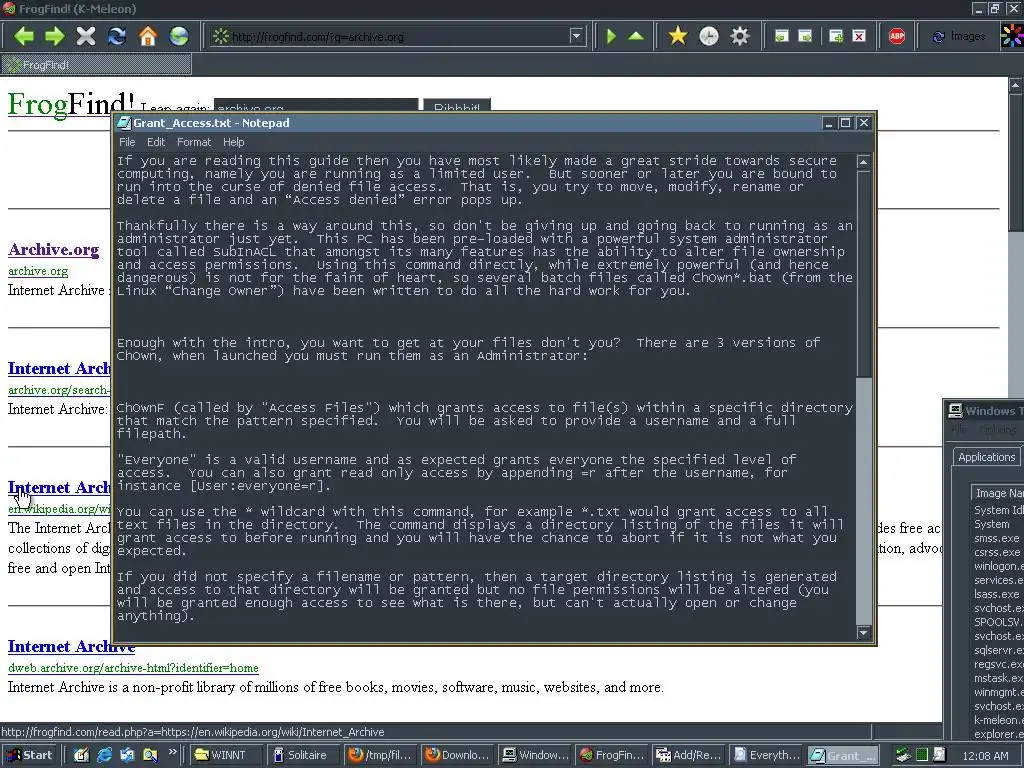Open the en.wikipedia.org Internet Archive result heading
The height and width of the screenshot is (768, 1024).
pos(59,487)
